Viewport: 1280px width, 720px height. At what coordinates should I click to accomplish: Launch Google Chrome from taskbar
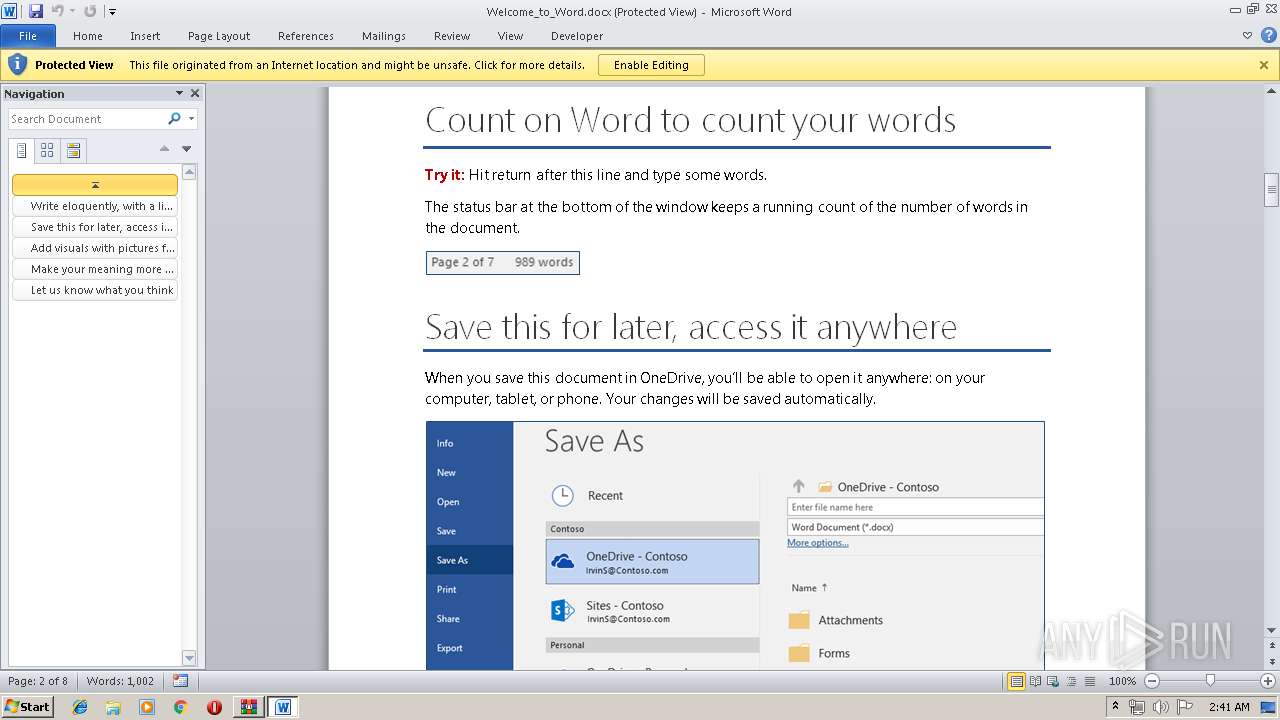tap(180, 707)
